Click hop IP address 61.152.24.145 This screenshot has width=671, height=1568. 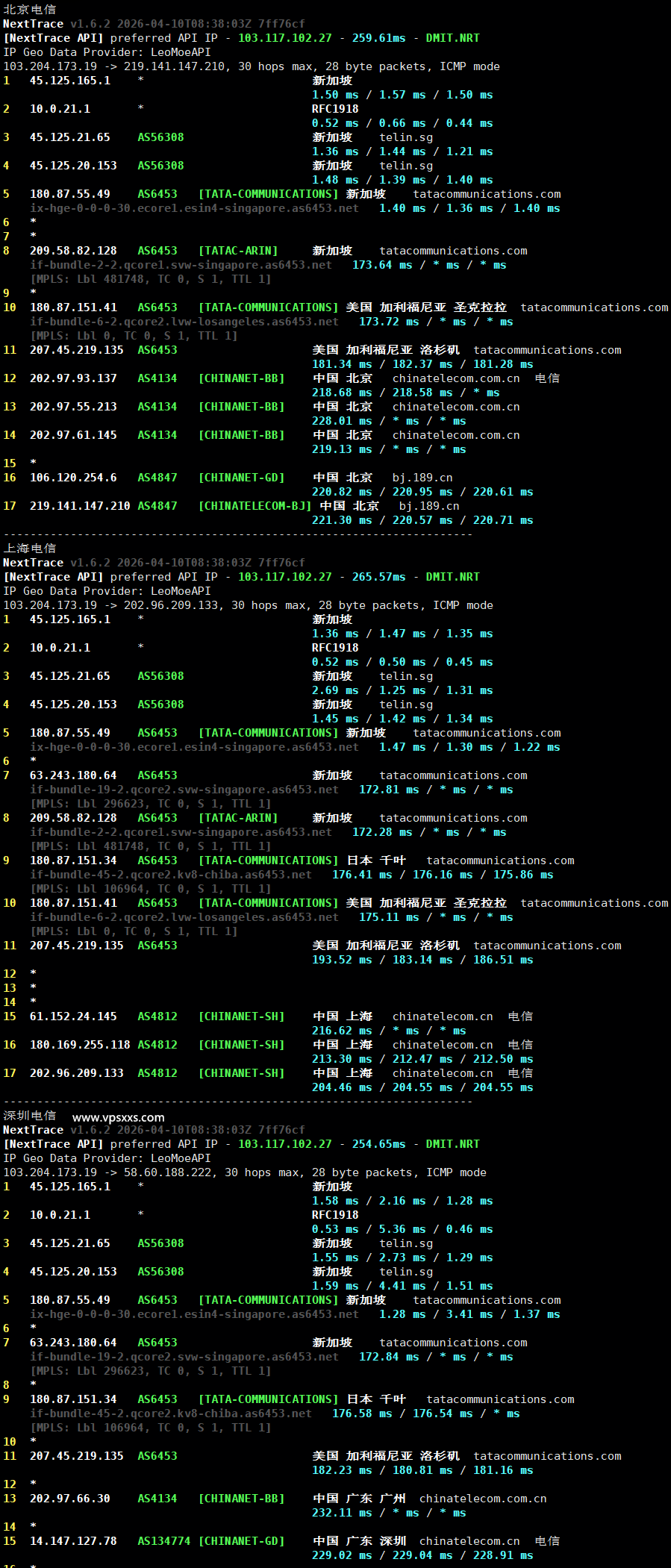[73, 1016]
